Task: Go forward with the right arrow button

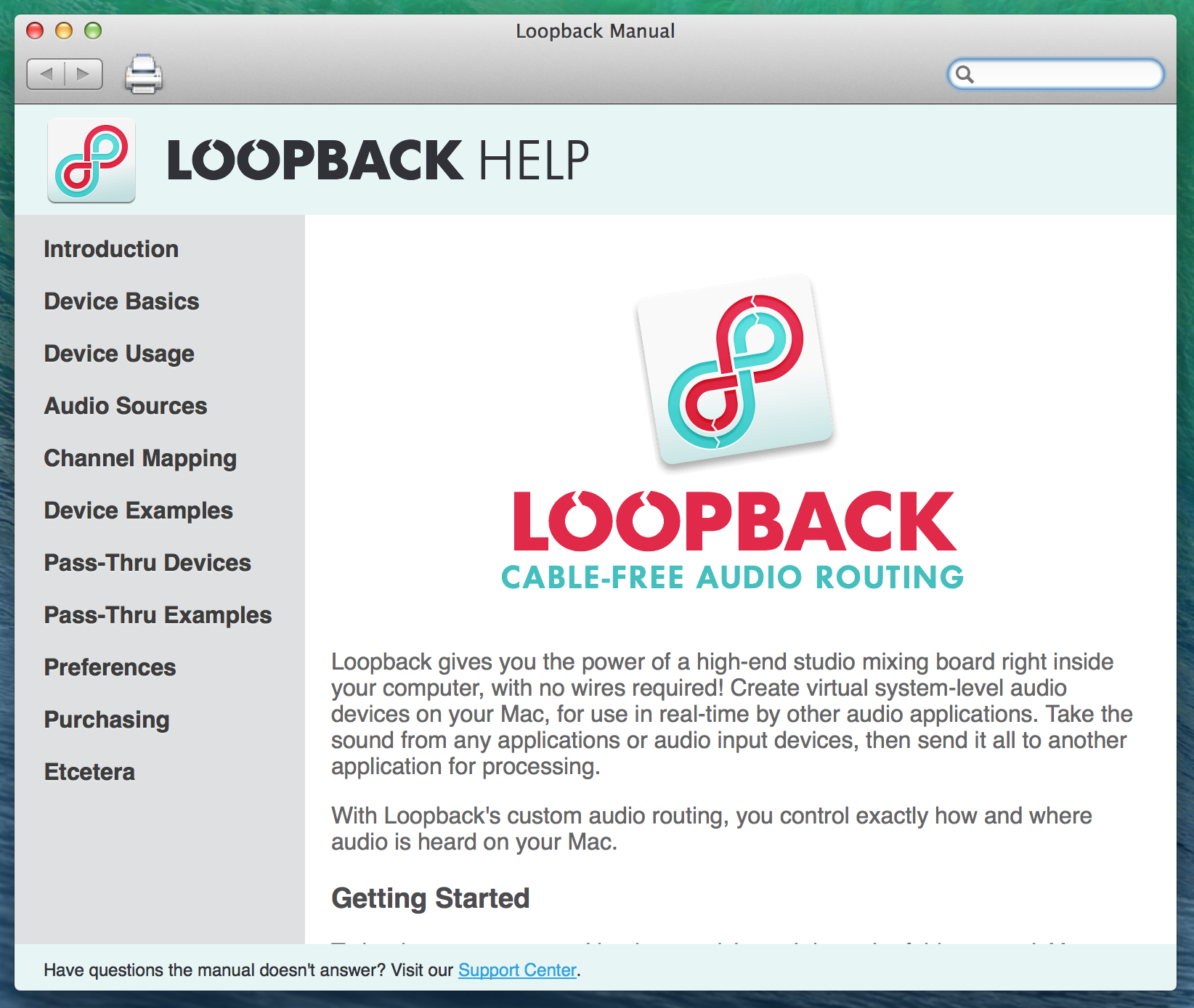Action: pos(84,74)
